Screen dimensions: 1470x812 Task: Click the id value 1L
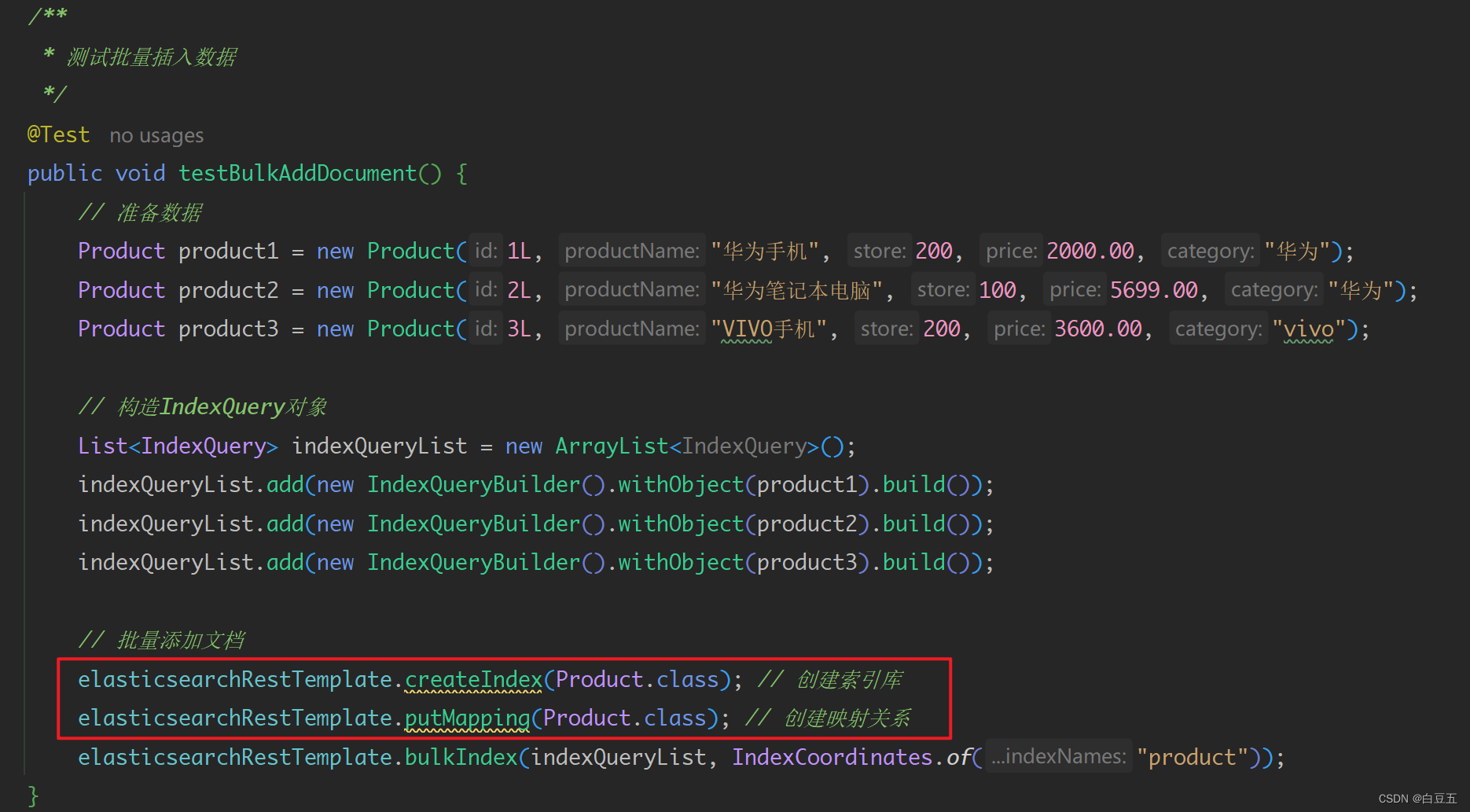tap(520, 251)
